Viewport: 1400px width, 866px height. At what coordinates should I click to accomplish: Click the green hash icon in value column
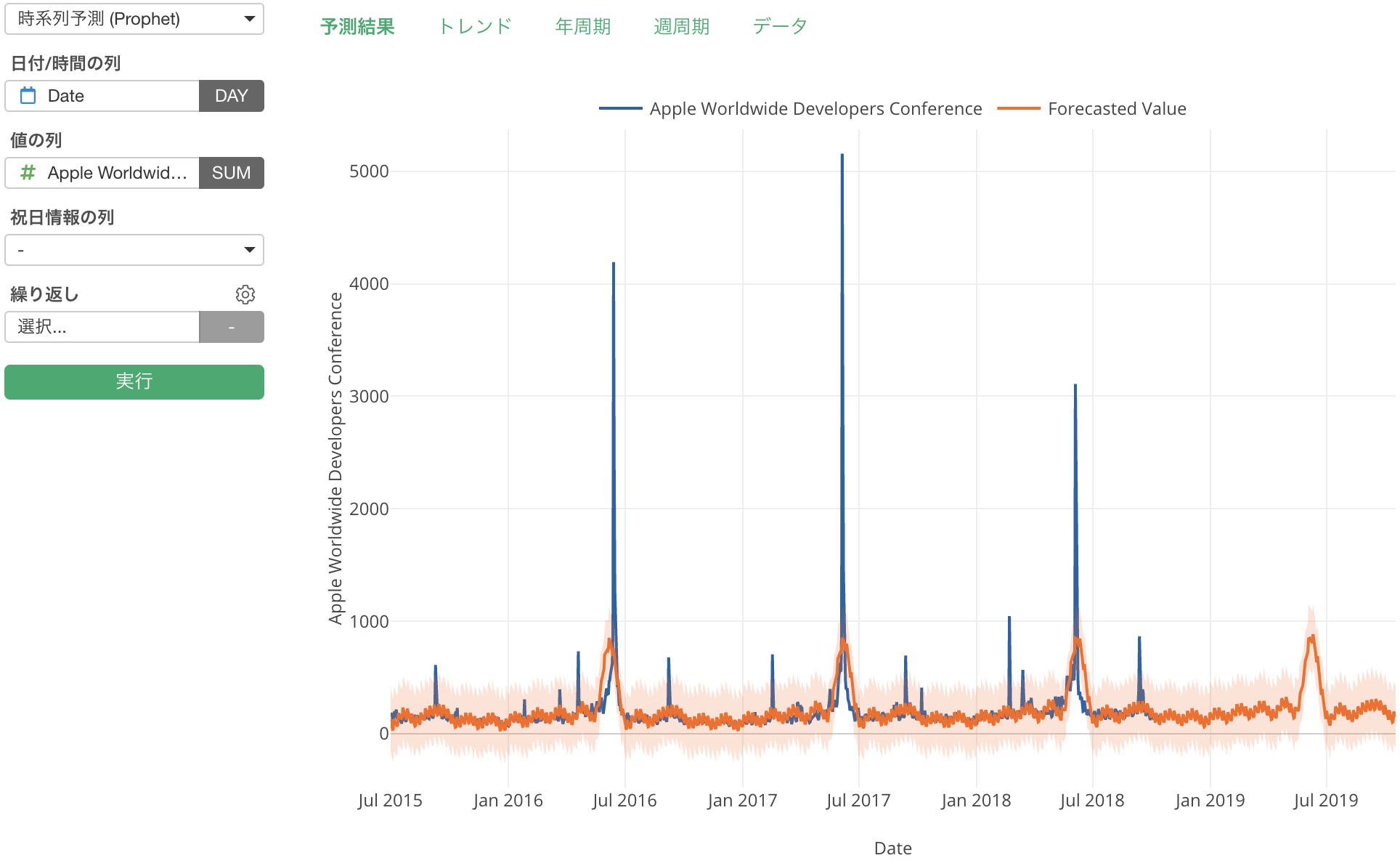(28, 173)
